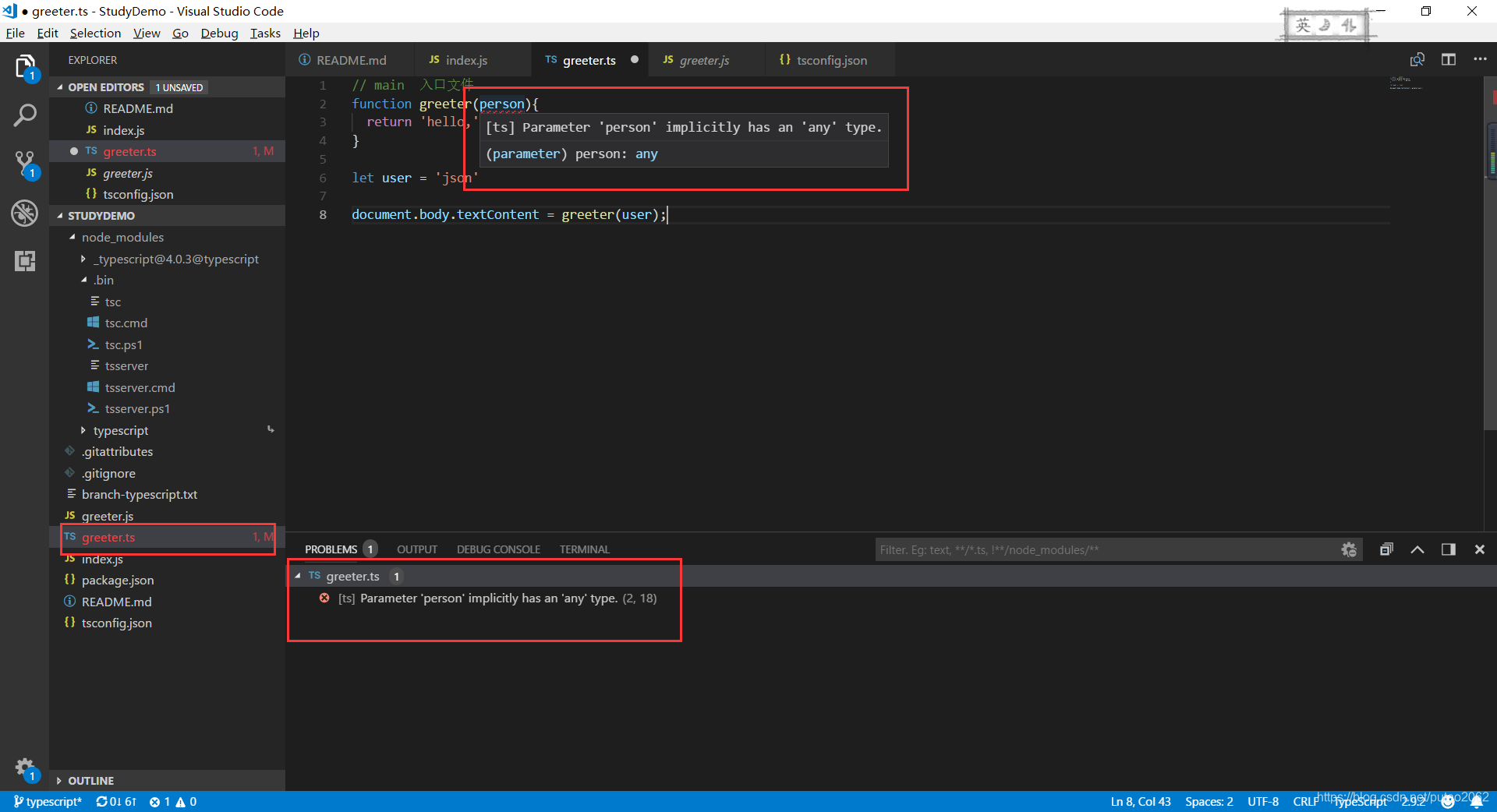The width and height of the screenshot is (1497, 812).
Task: Click the Open Changes icon in editor toolbar
Action: (1417, 60)
